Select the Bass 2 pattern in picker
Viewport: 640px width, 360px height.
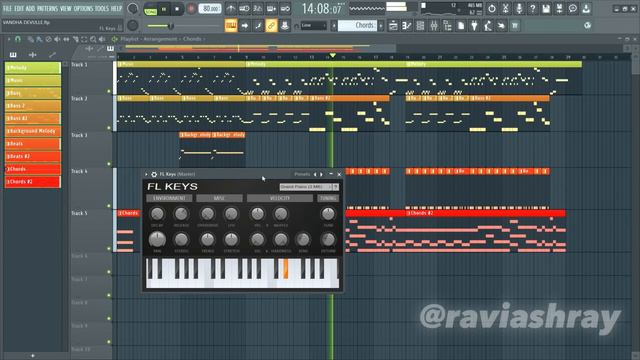tap(33, 106)
